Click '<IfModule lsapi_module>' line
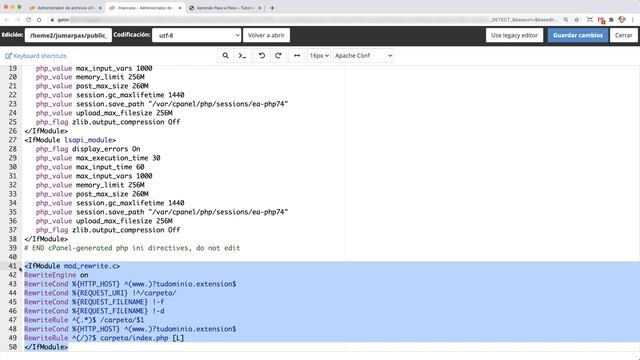640x360 pixels. [x=70, y=140]
